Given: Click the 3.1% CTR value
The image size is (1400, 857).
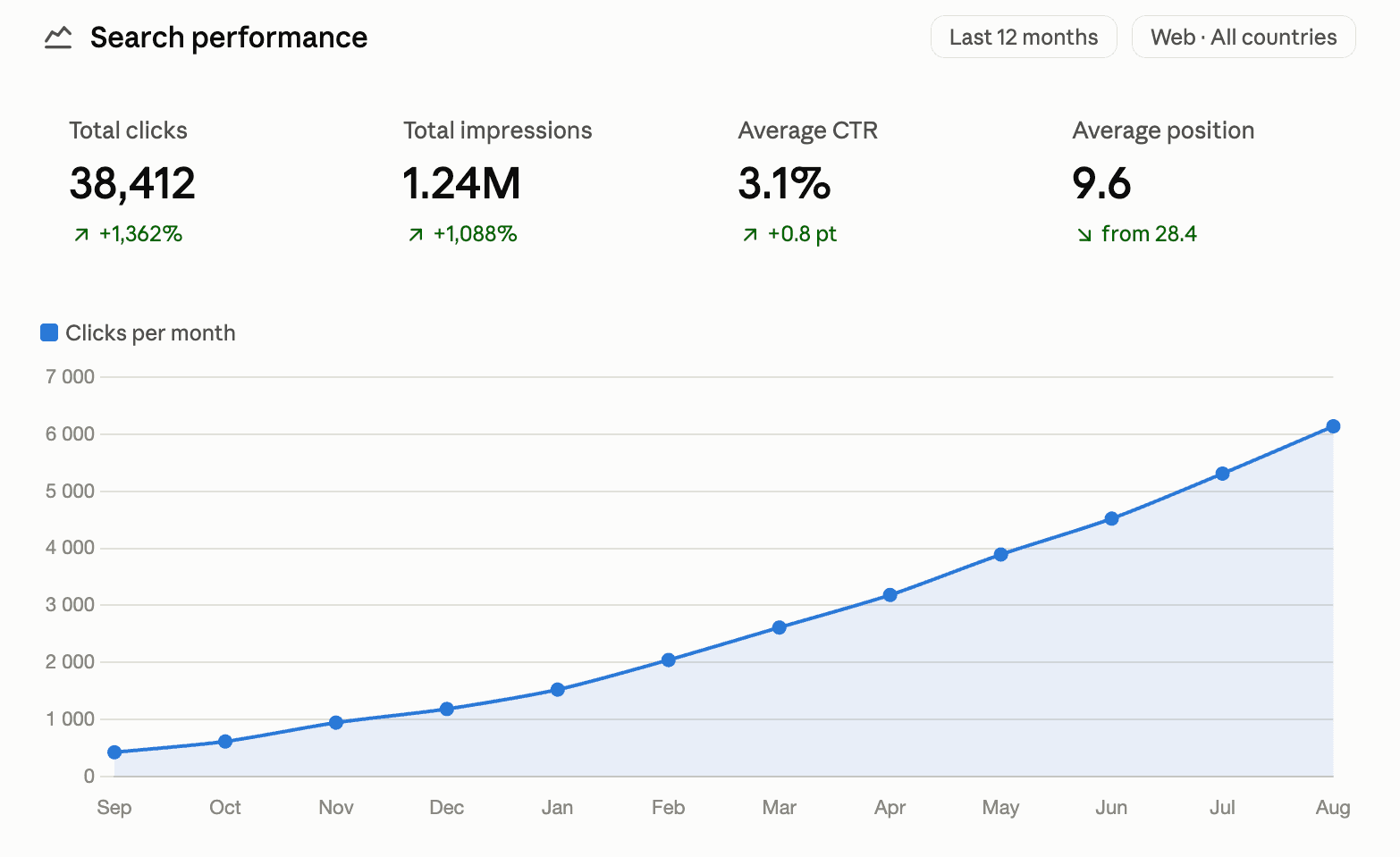Looking at the screenshot, I should (x=784, y=183).
